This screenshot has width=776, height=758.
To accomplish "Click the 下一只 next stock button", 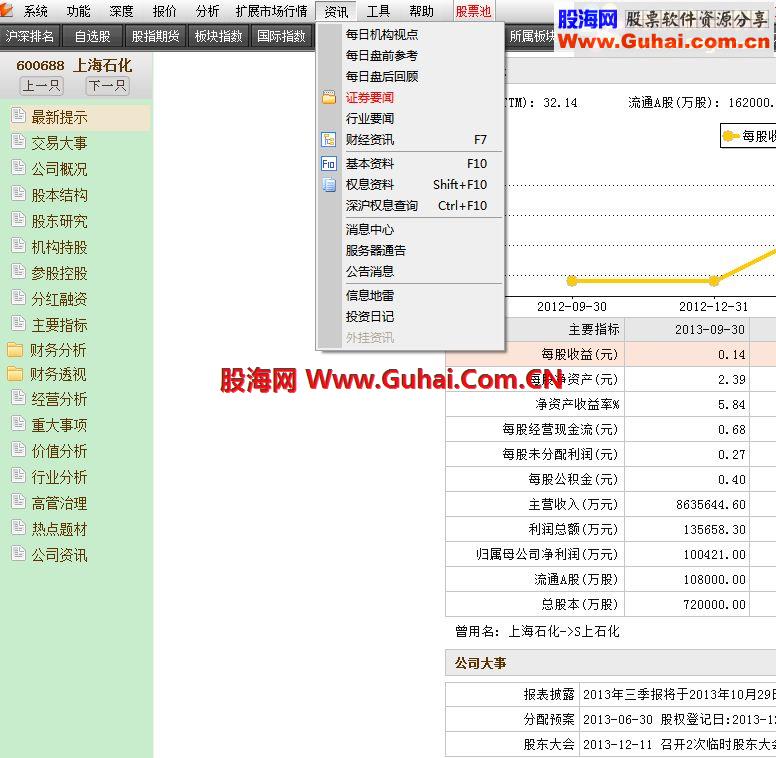I will point(107,86).
